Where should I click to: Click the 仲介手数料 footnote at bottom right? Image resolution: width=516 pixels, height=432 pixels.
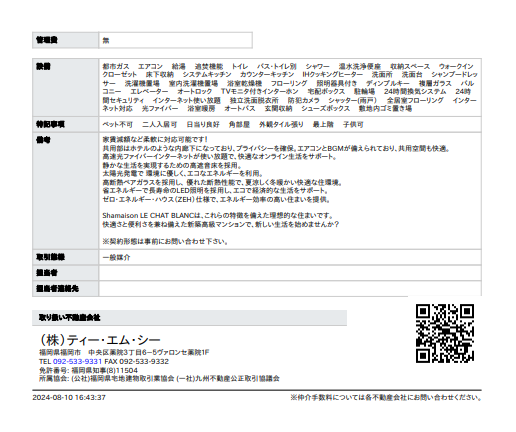click(386, 397)
